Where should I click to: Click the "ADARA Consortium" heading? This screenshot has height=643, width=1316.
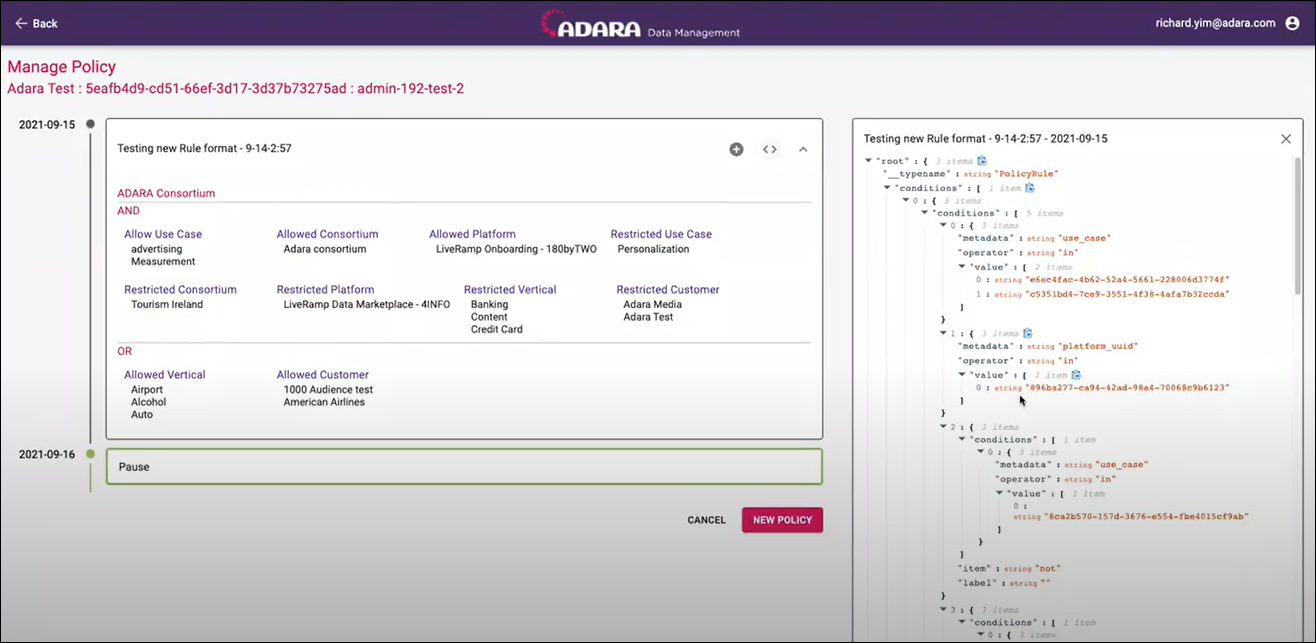coord(166,193)
